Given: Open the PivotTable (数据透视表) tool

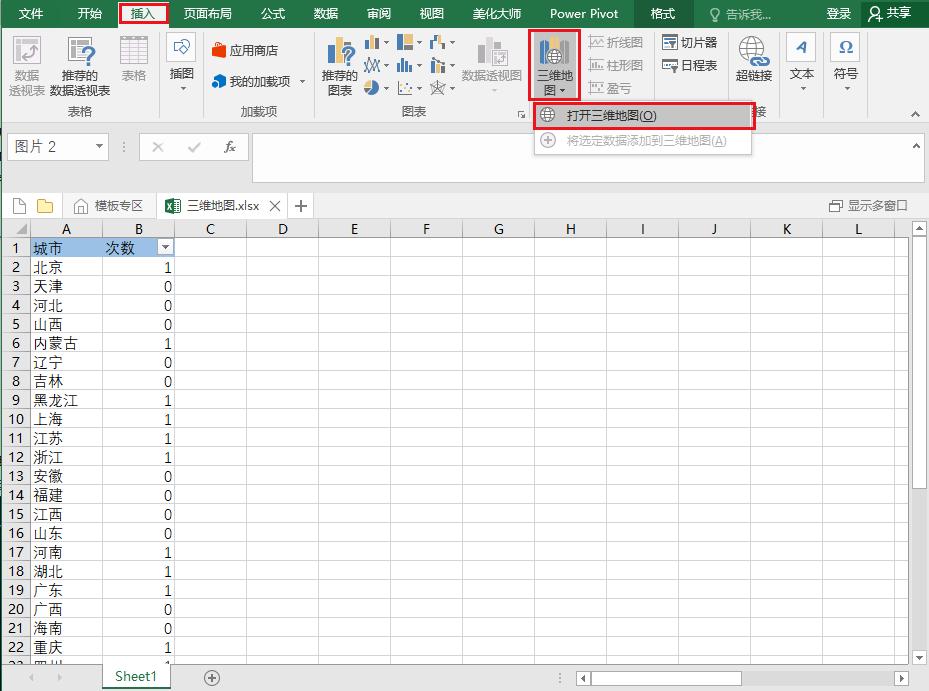Looking at the screenshot, I should (27, 65).
